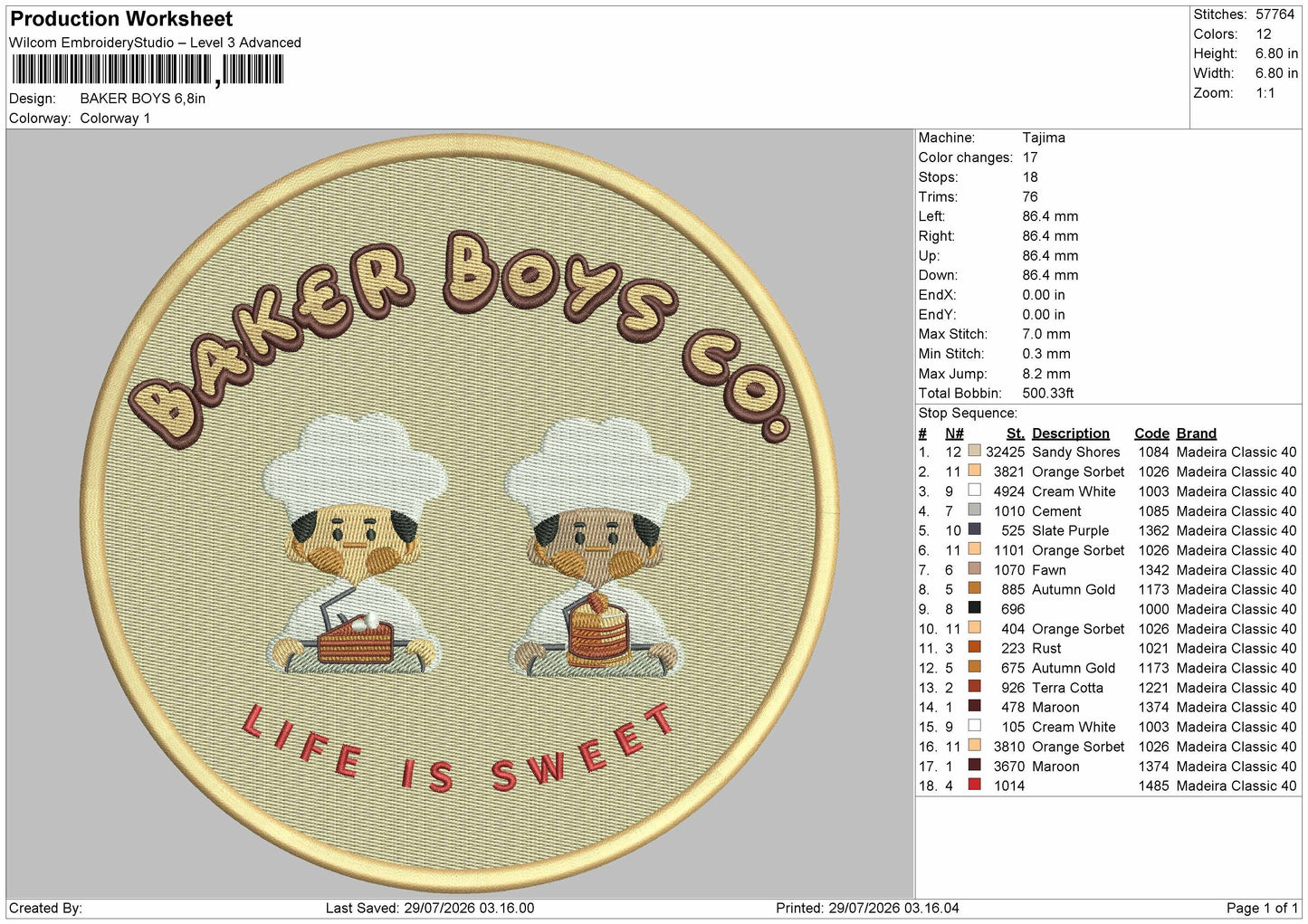Click the code 1485 in row 18
This screenshot has width=1308, height=924.
1153,786
